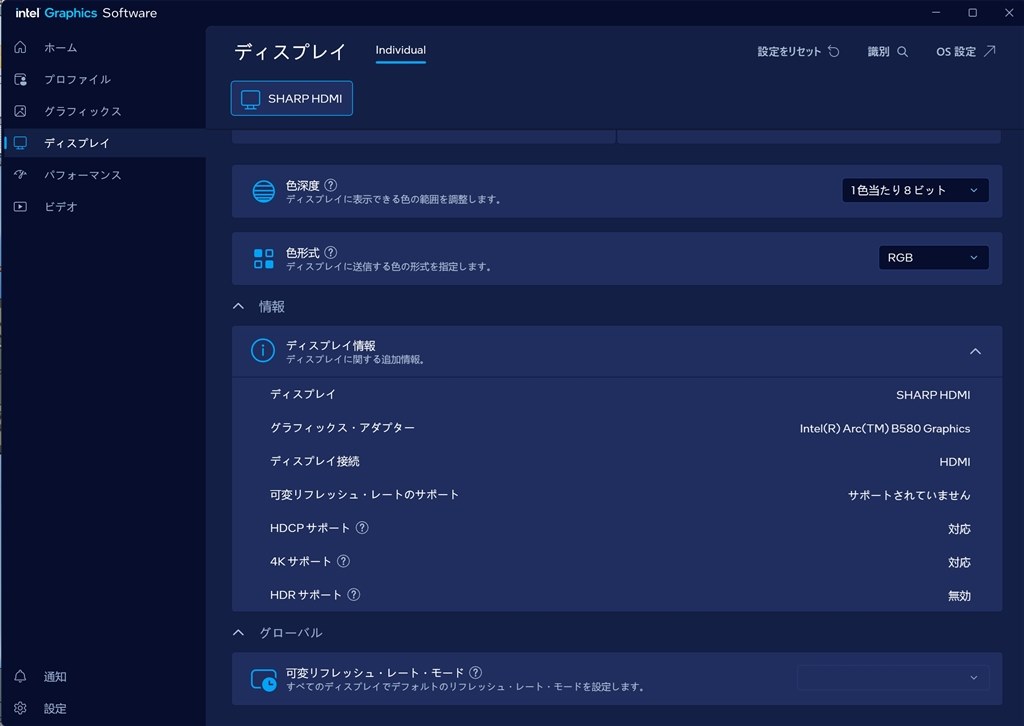Click the 識別 button text
Screen dimensions: 1024x726
[878, 52]
